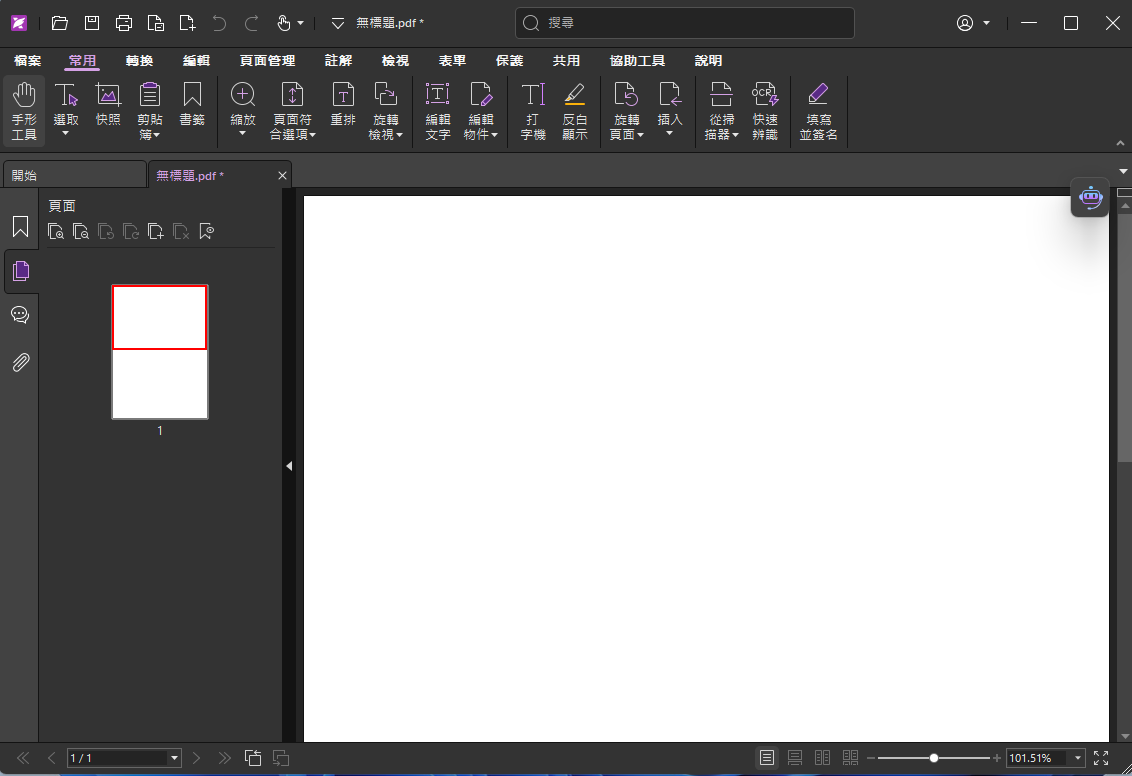Open the attachments panel paperclip icon

[x=20, y=362]
